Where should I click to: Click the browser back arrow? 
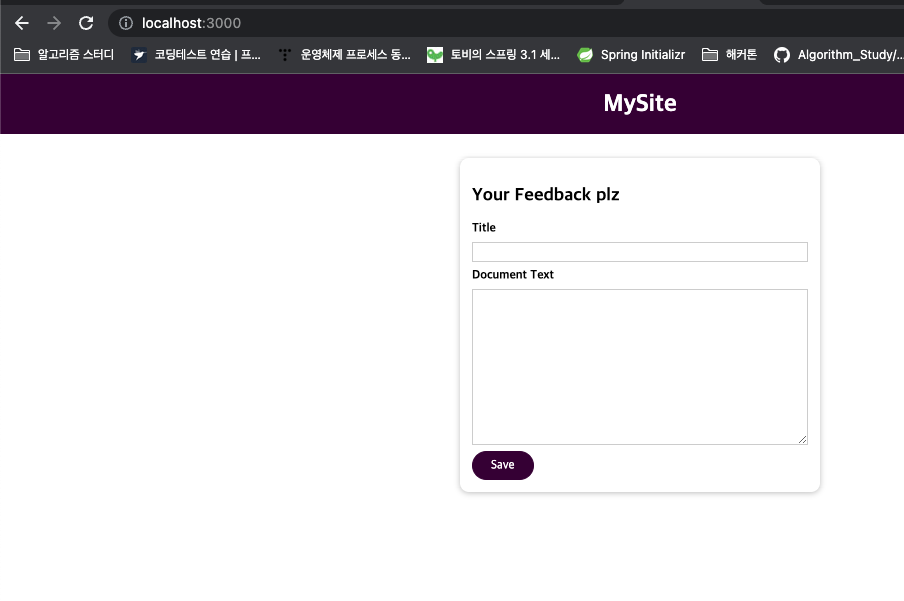[x=22, y=23]
